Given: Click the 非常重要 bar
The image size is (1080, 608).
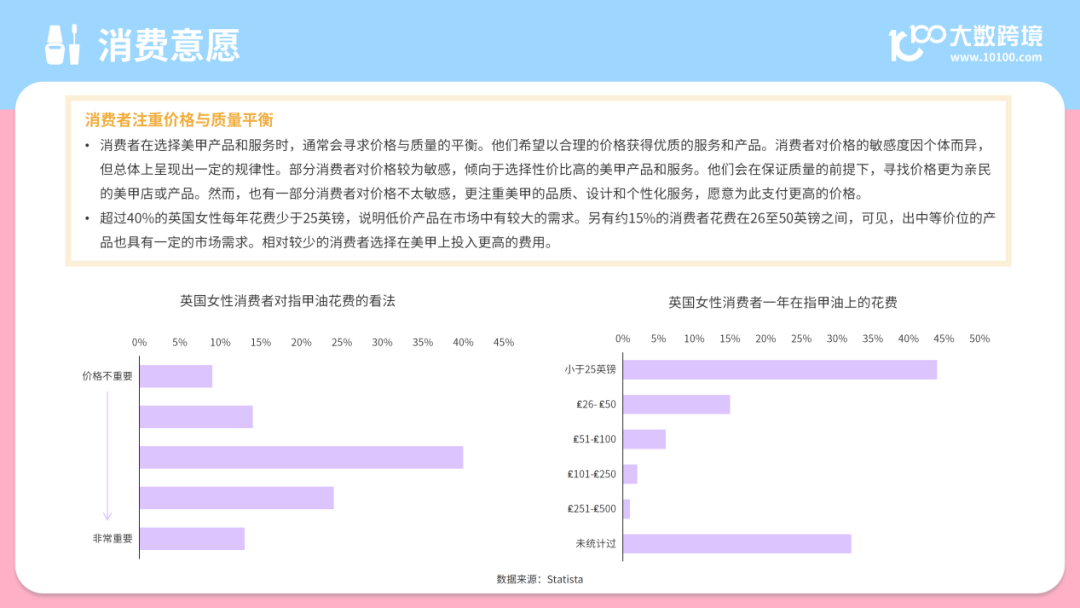Looking at the screenshot, I should pyautogui.click(x=192, y=538).
